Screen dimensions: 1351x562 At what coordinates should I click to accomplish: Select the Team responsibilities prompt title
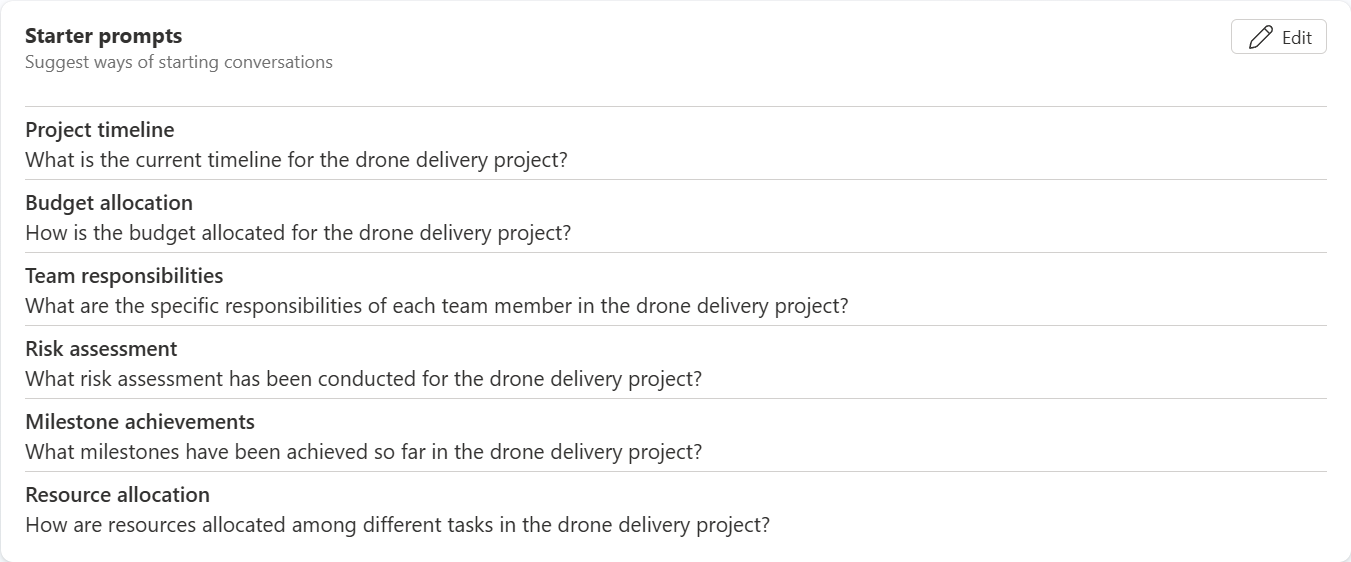point(124,276)
